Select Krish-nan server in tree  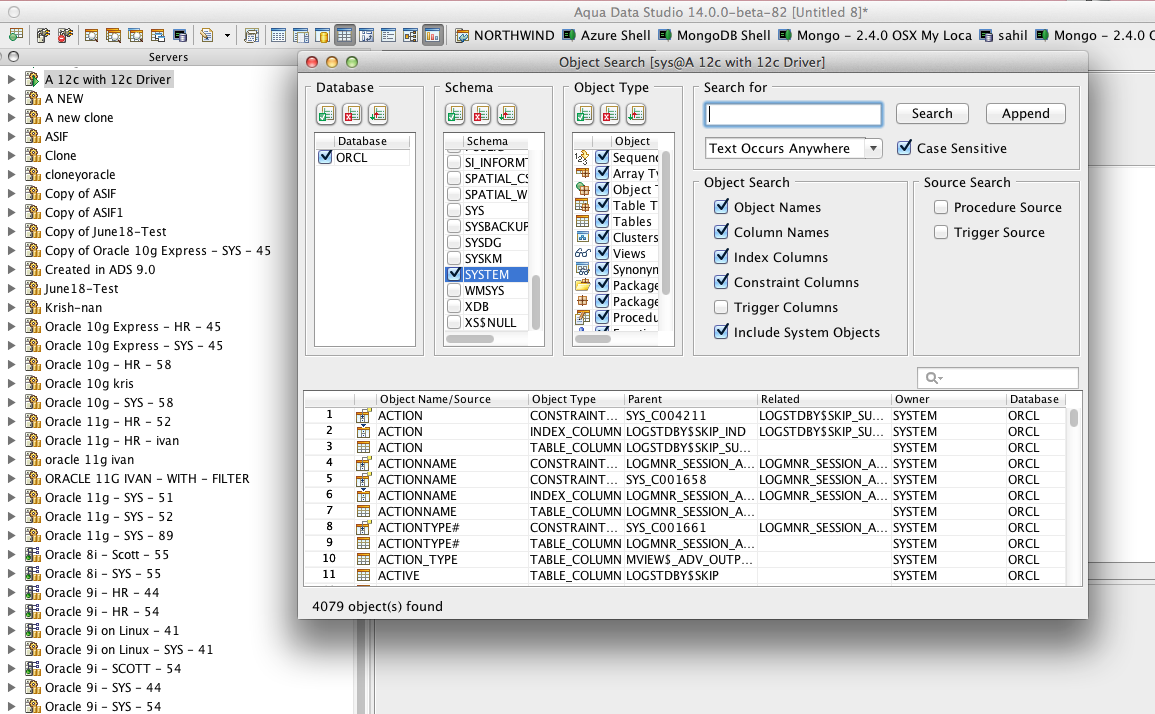(73, 307)
